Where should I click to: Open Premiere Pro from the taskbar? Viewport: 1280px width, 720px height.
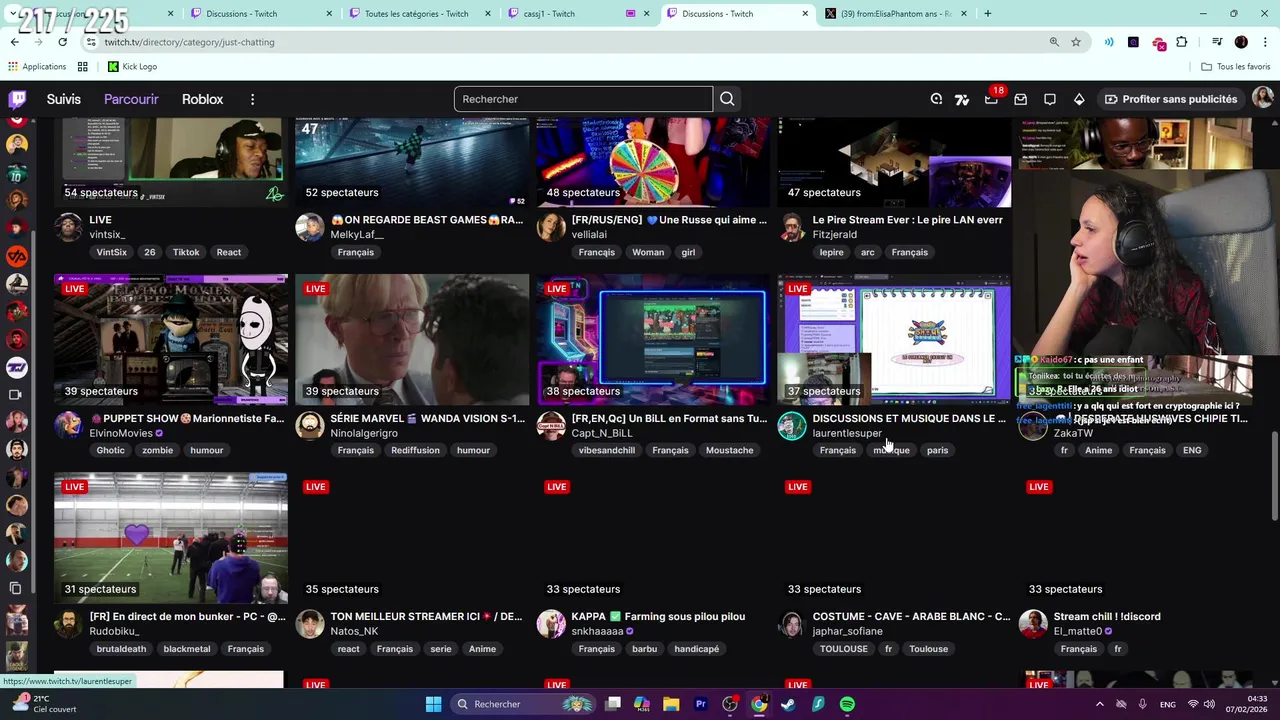701,704
